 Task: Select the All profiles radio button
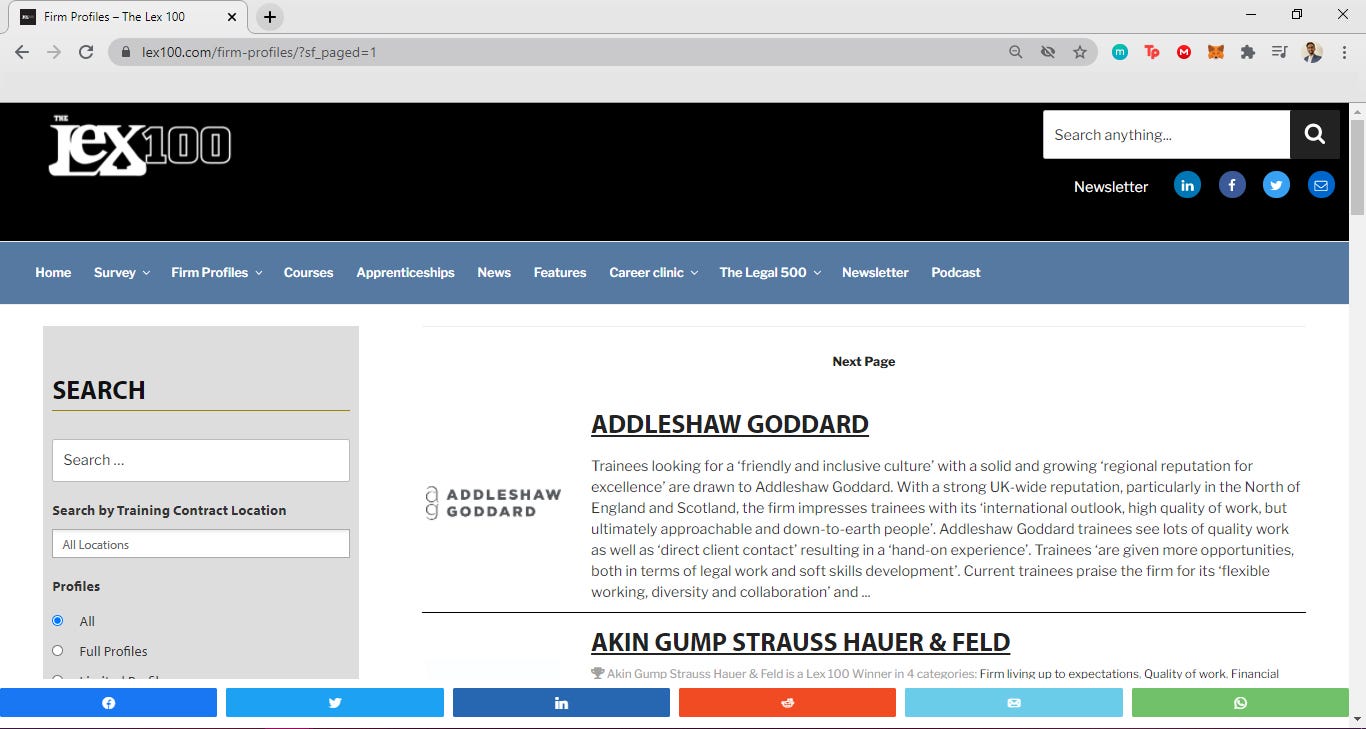click(57, 621)
